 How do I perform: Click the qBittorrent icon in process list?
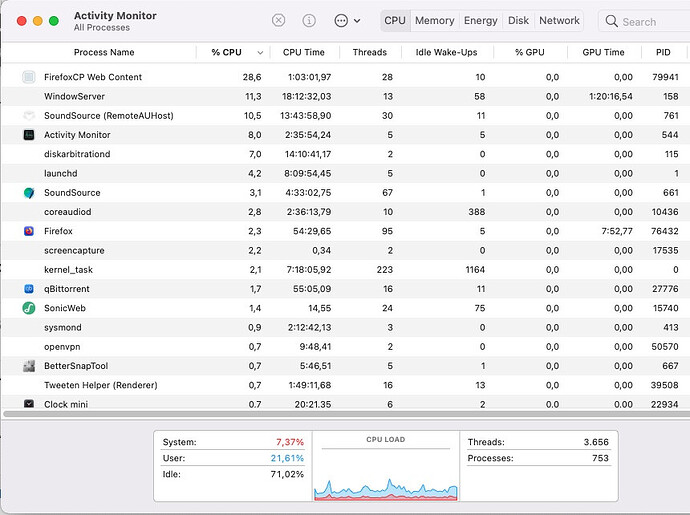coord(29,289)
